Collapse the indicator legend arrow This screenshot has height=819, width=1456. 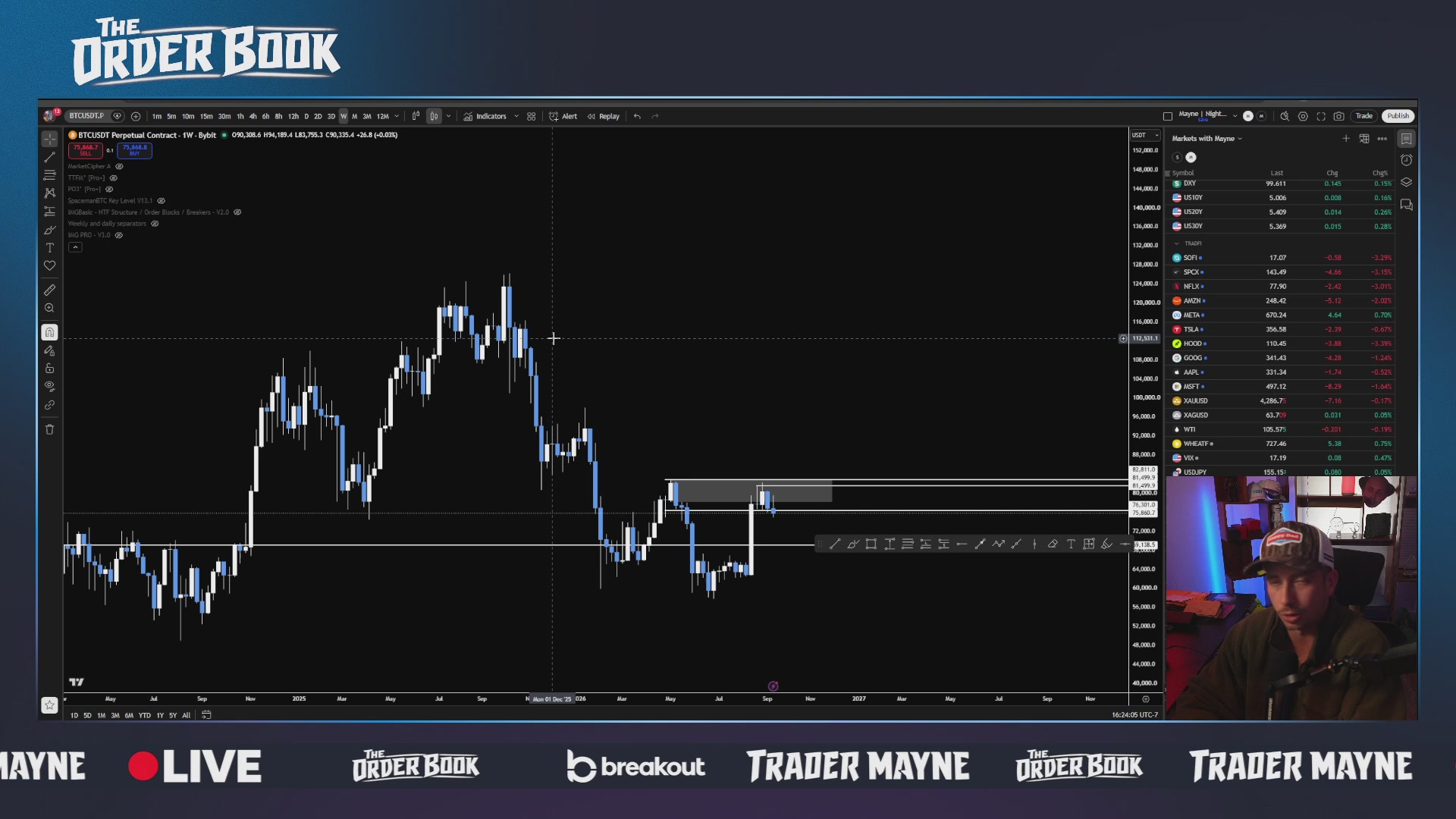pos(75,247)
